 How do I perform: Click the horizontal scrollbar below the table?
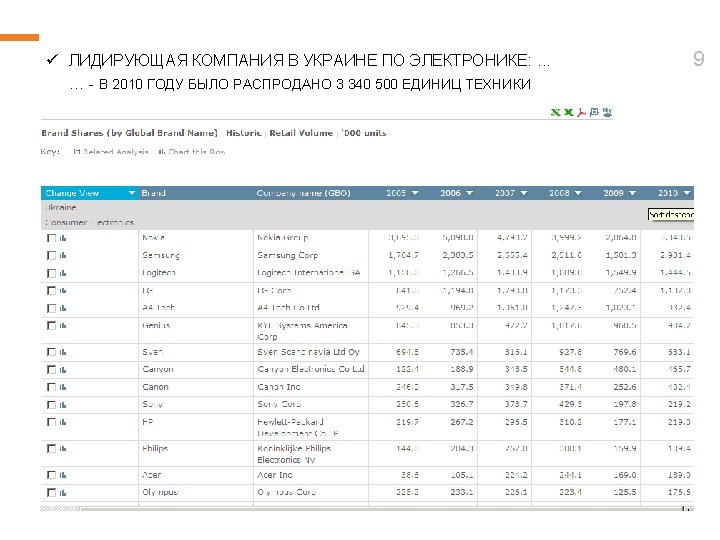point(367,508)
